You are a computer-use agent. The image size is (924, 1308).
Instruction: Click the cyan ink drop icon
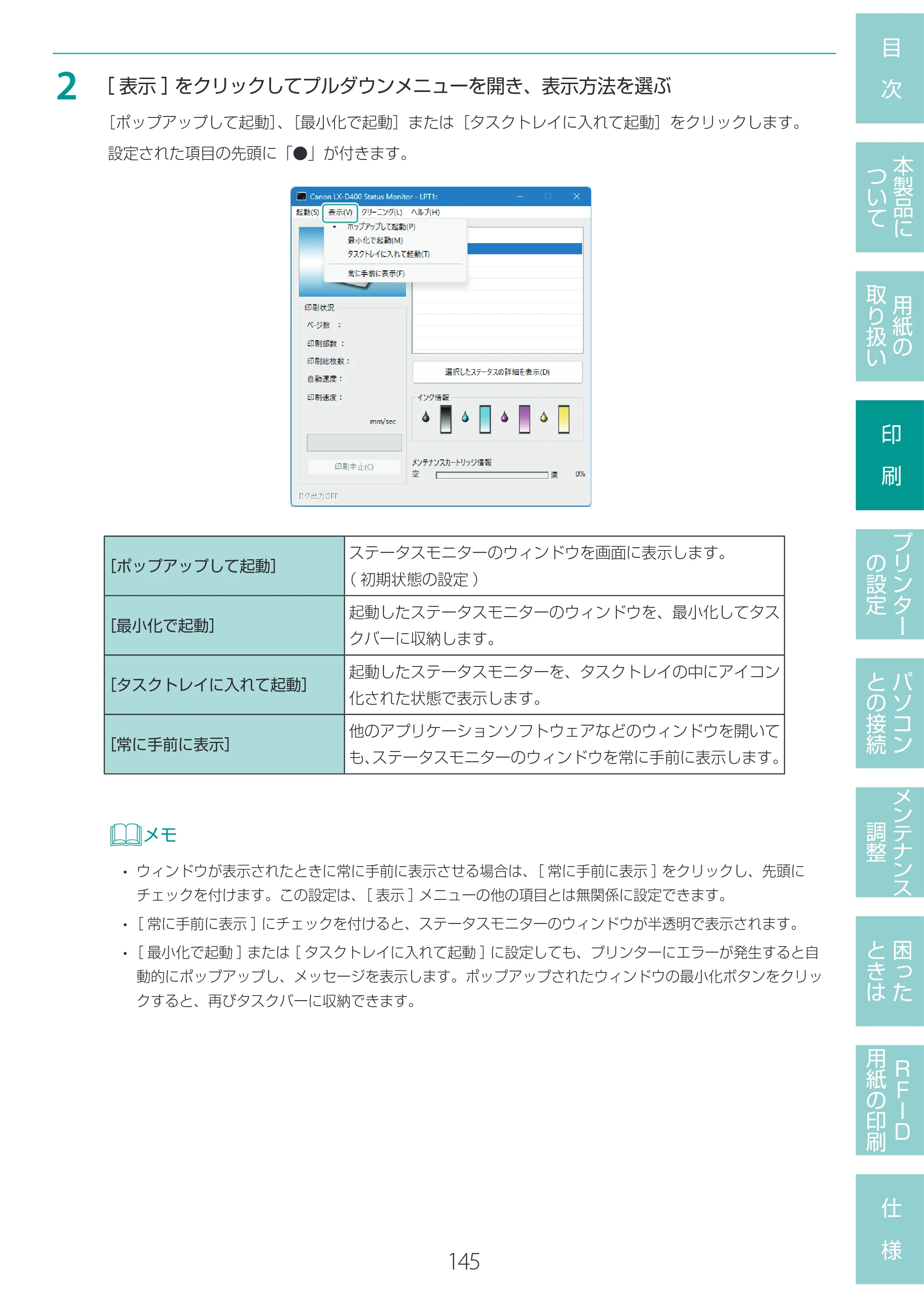pyautogui.click(x=465, y=417)
